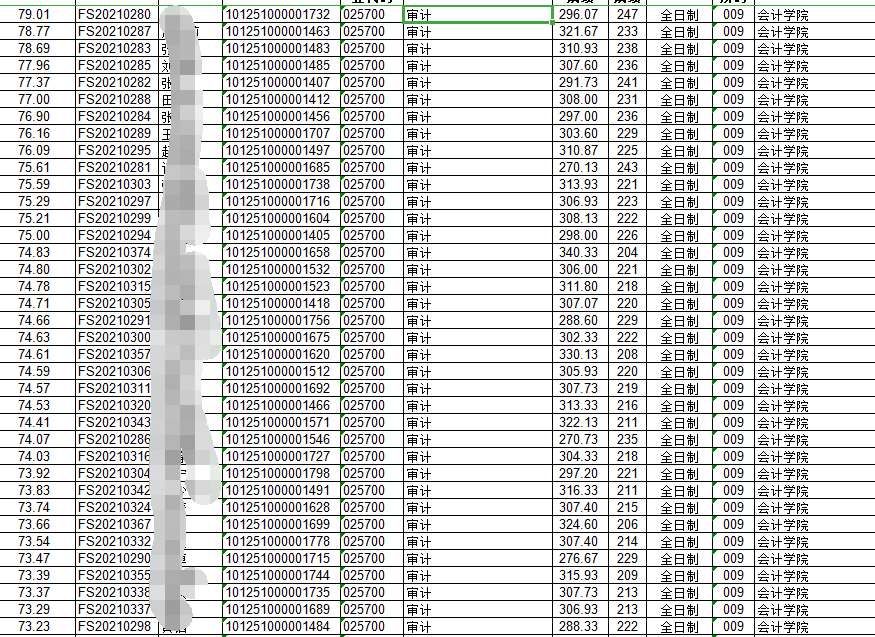
Task: Select the 009 cell in FS20210311 row
Action: (x=733, y=389)
